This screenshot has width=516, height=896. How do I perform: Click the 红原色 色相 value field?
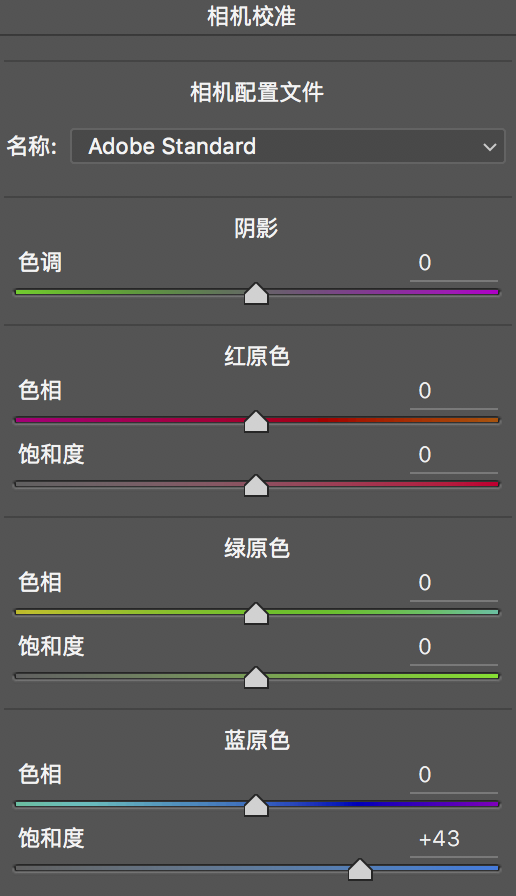pyautogui.click(x=454, y=391)
